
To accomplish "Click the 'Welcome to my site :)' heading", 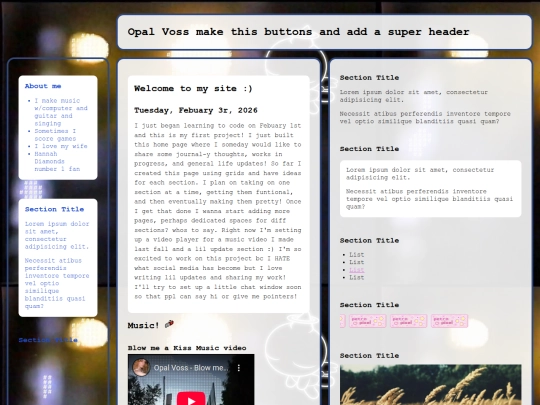I will (193, 89).
